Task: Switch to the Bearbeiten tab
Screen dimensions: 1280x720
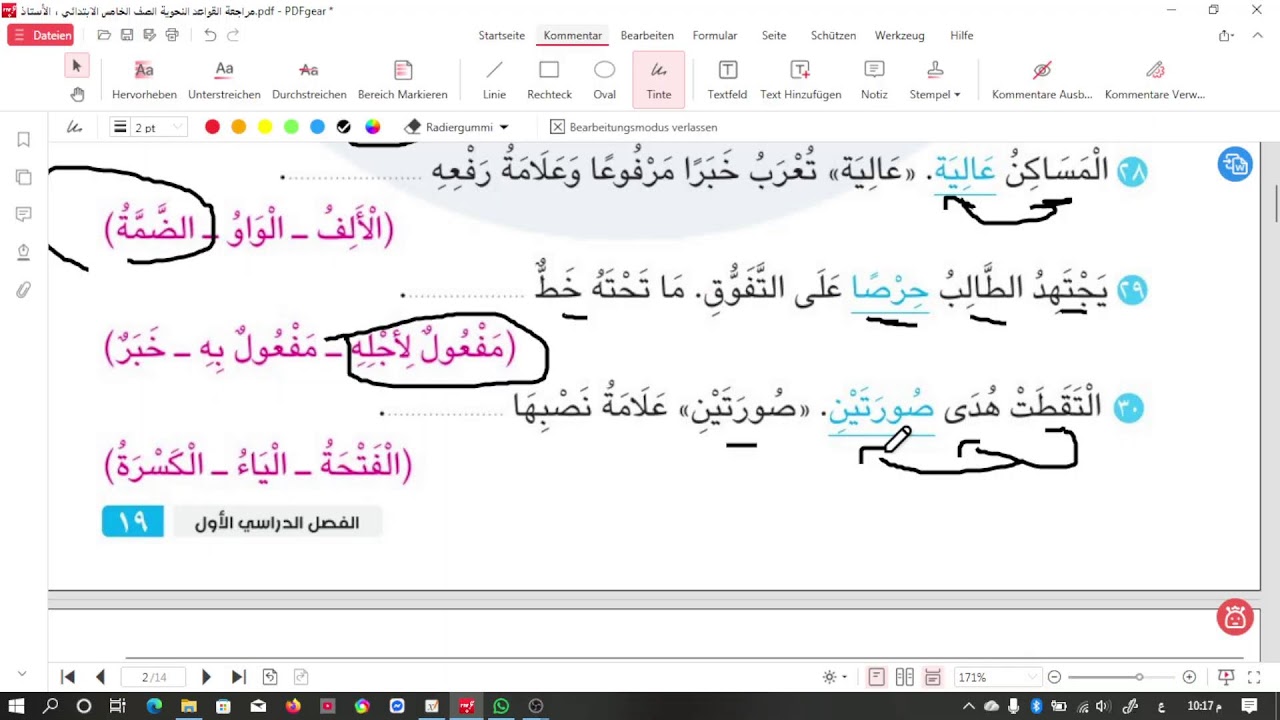Action: (647, 35)
